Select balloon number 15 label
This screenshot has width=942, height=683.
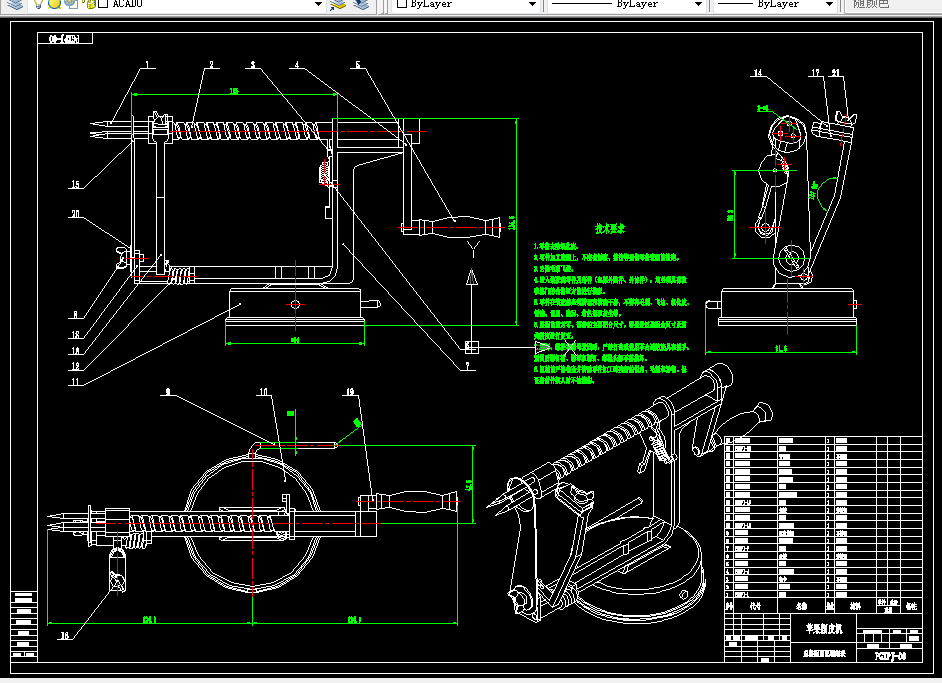(x=75, y=184)
